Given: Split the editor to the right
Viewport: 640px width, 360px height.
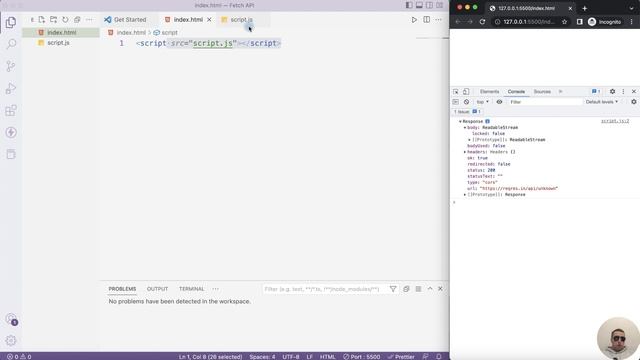Looking at the screenshot, I should pyautogui.click(x=426, y=20).
